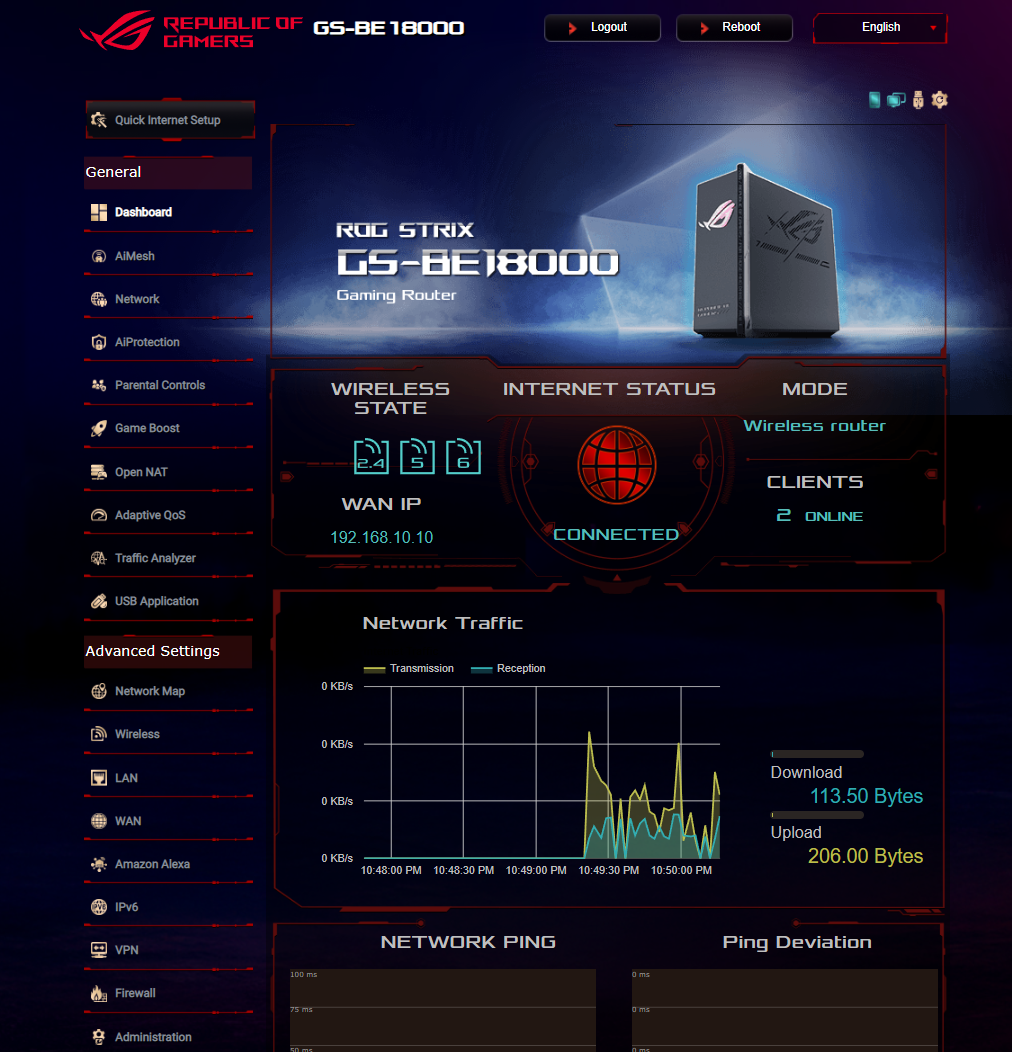
Task: Click the network clients monitors icon at top right
Action: click(896, 100)
